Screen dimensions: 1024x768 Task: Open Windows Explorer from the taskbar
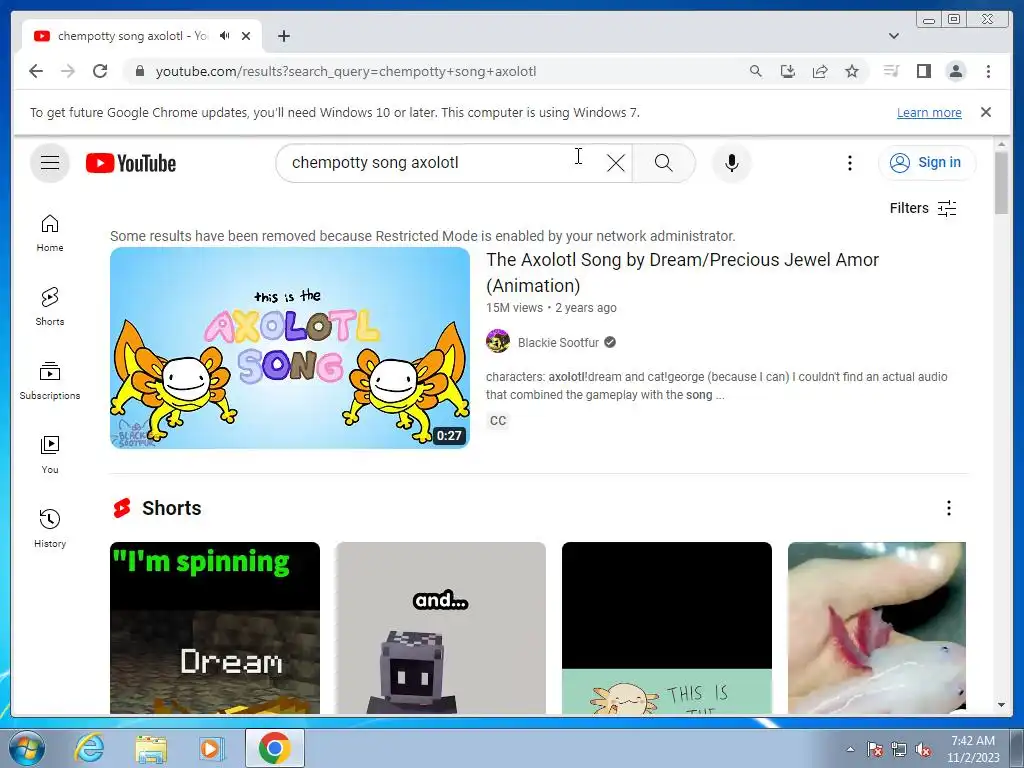[151, 748]
